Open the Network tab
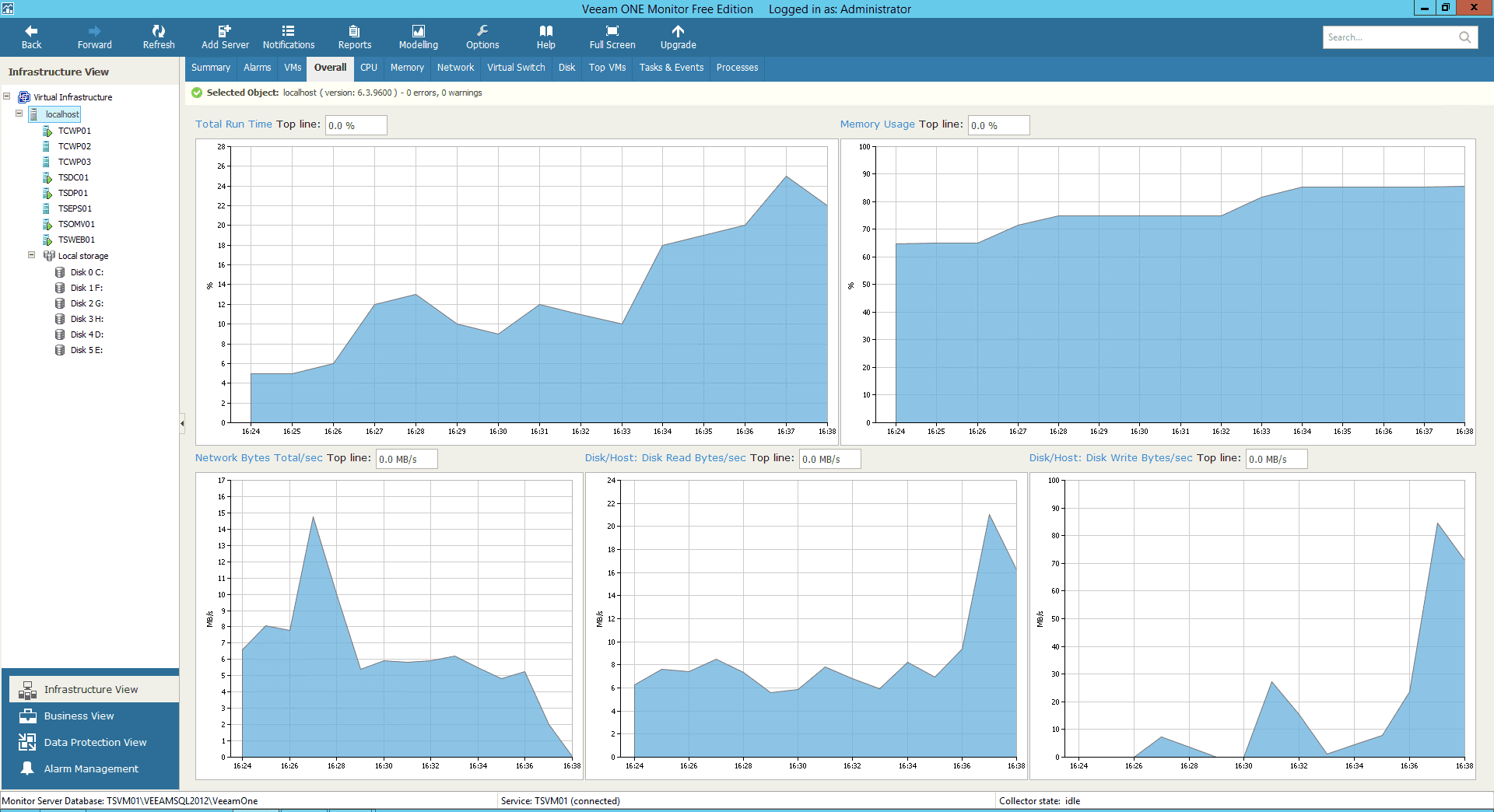The image size is (1494, 812). (x=455, y=68)
